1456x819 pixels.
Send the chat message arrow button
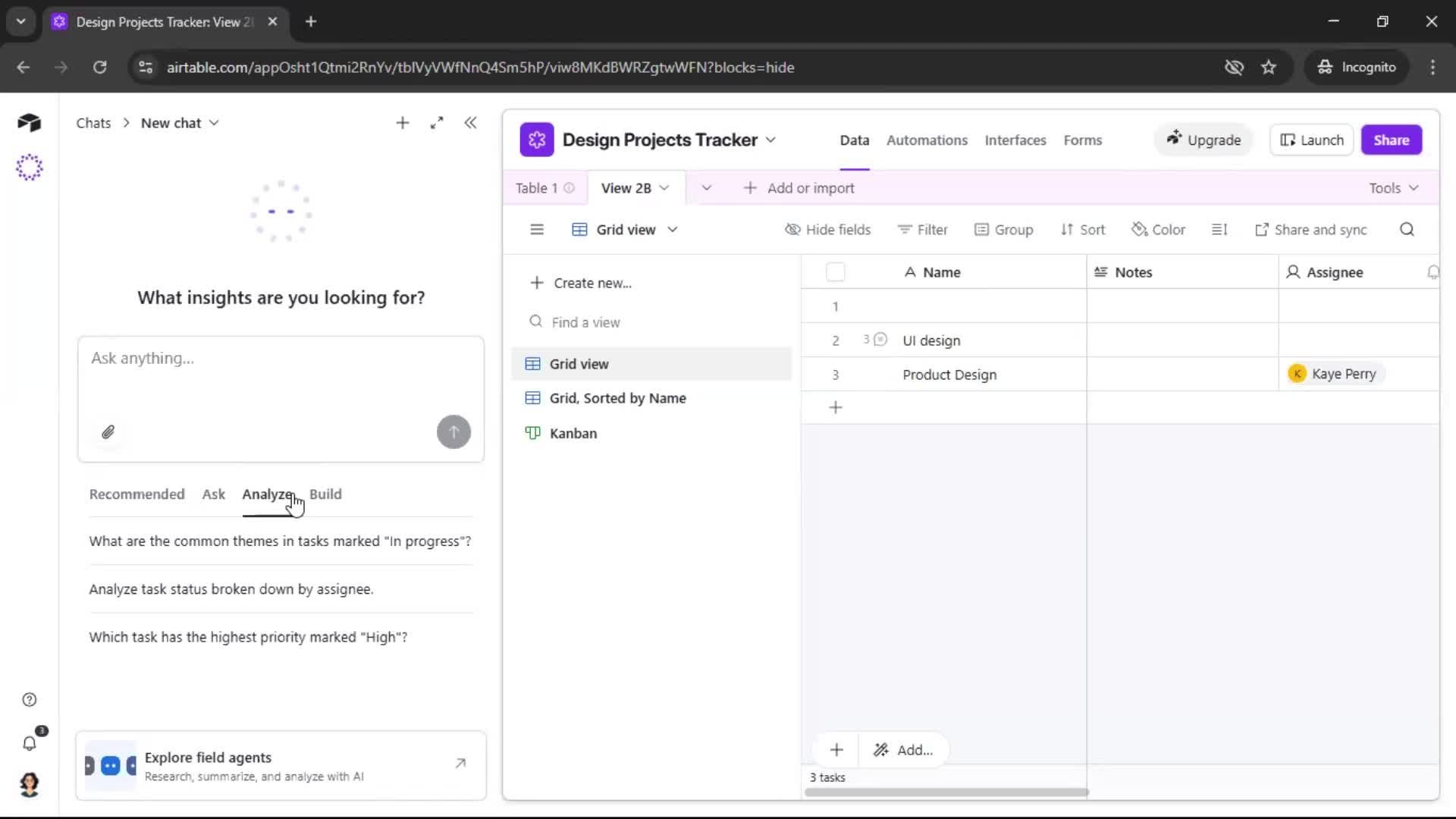click(453, 432)
